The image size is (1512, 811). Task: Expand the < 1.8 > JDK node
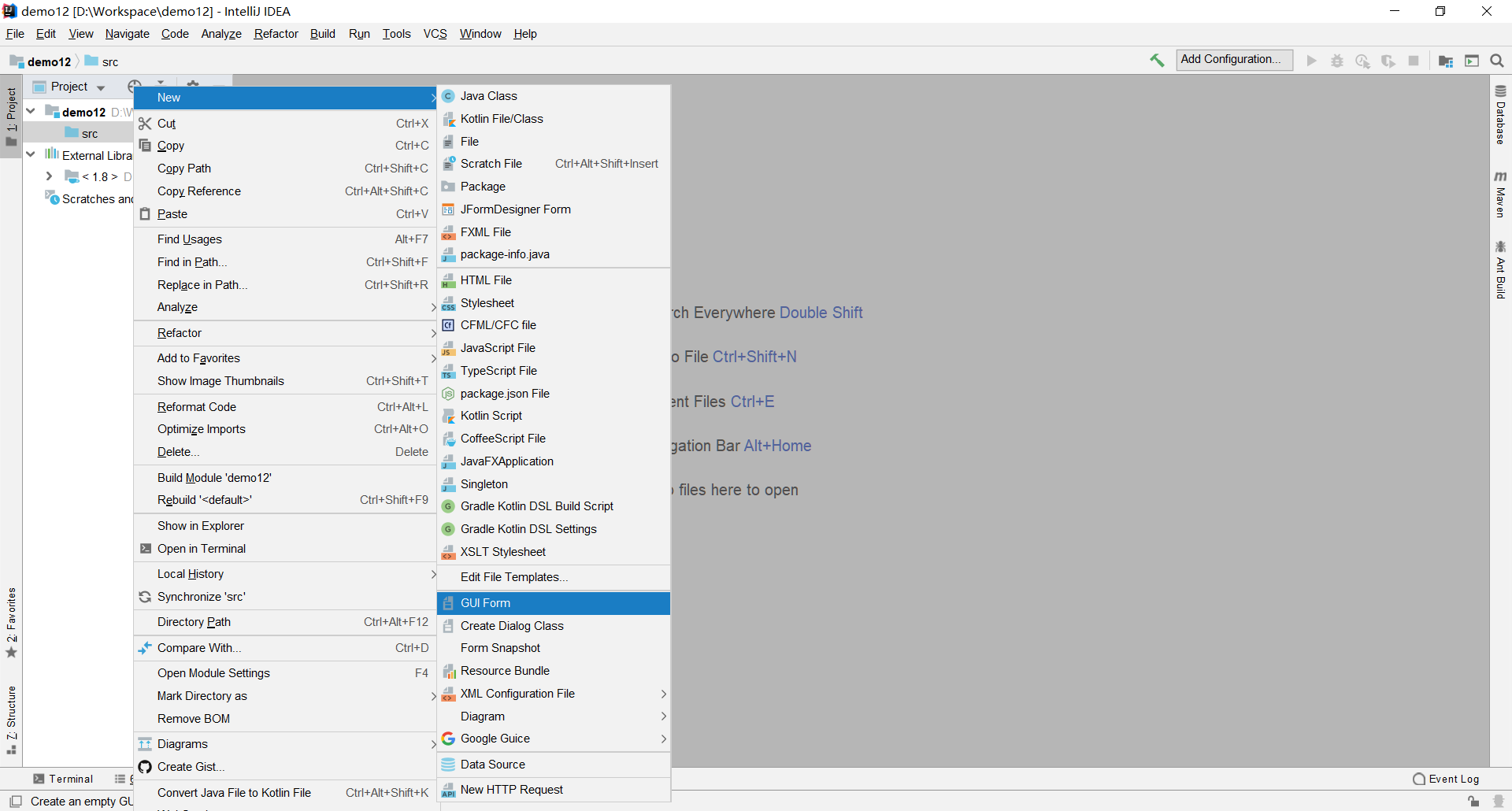(x=49, y=176)
